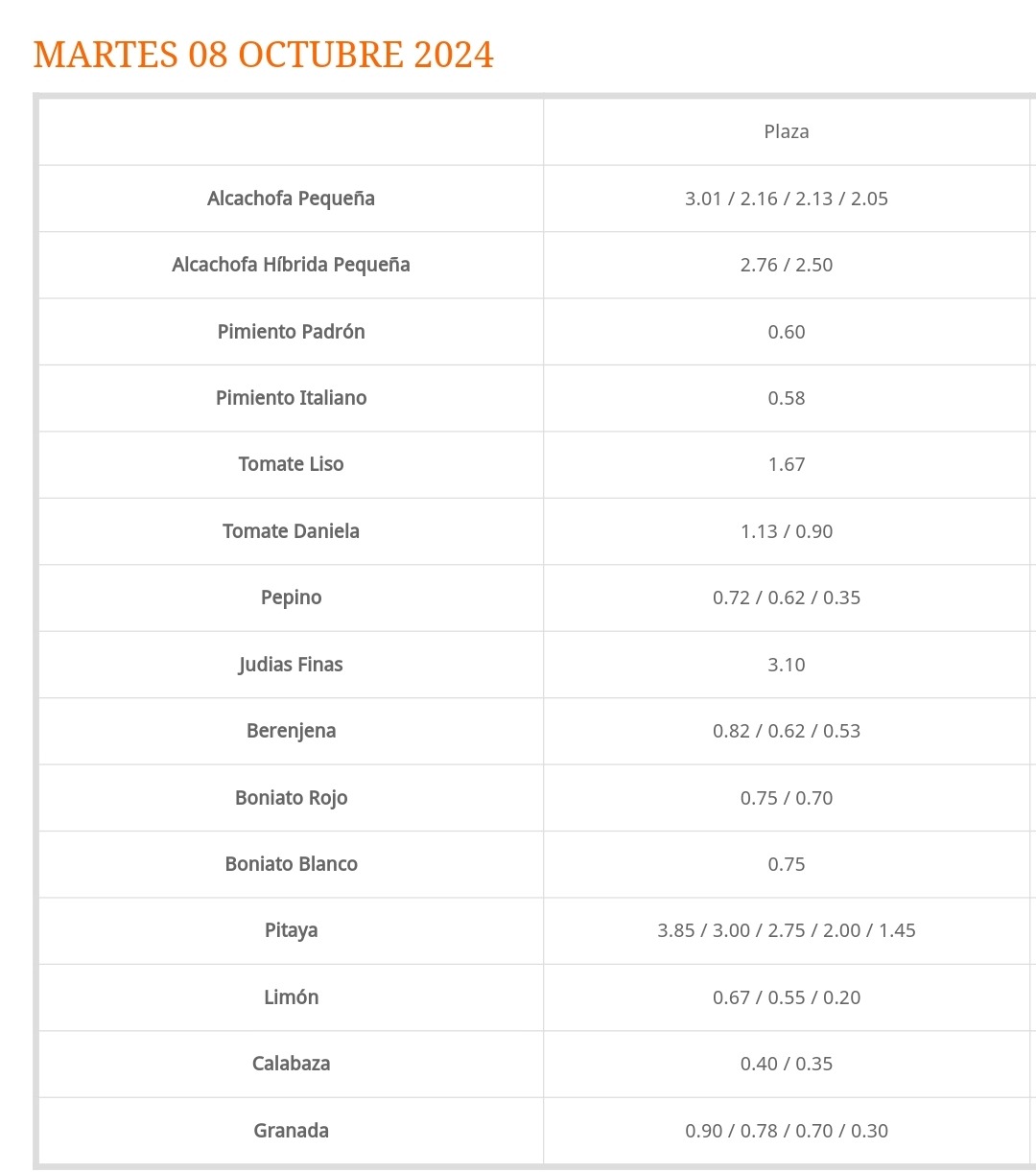Screen dimensions: 1036x1172
Task: Click Pitaya prices starting with 3.85
Action: point(787,930)
